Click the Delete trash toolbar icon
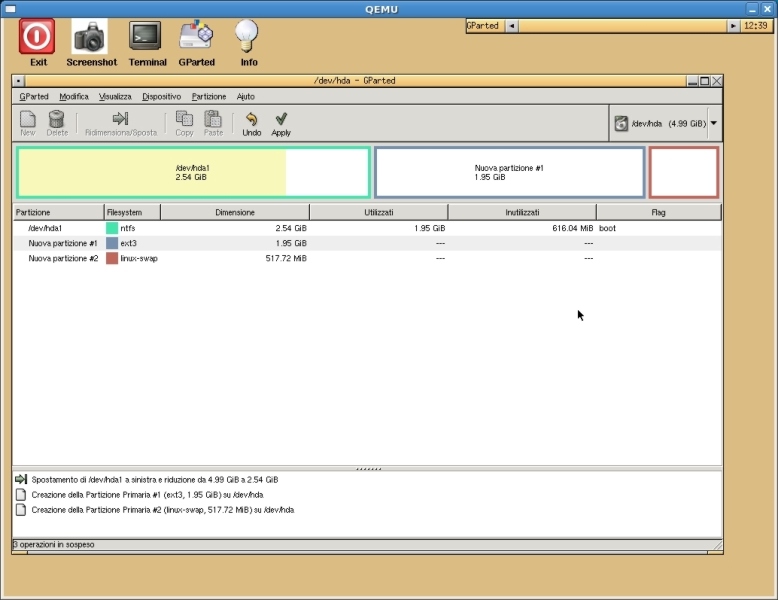This screenshot has width=778, height=600. click(57, 119)
